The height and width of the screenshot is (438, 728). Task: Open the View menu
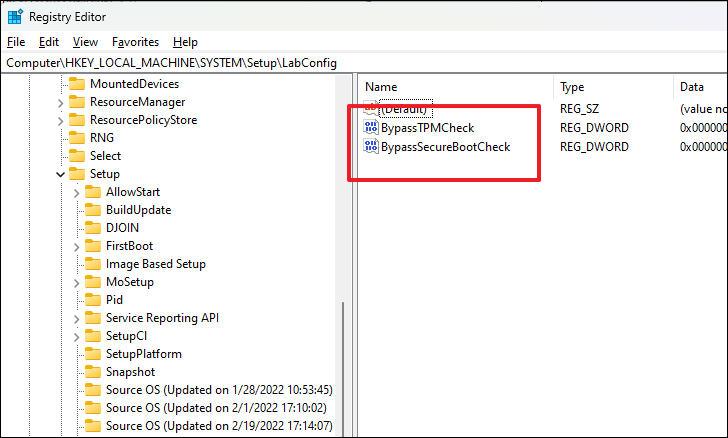click(85, 42)
